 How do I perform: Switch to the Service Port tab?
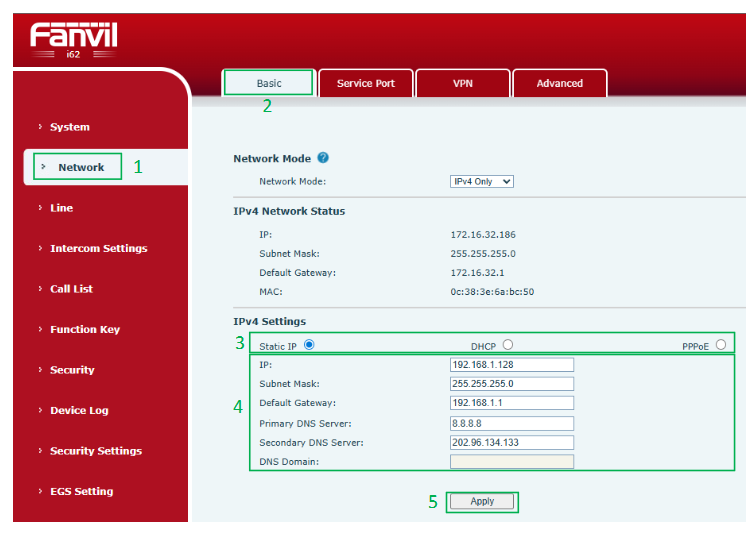[365, 83]
